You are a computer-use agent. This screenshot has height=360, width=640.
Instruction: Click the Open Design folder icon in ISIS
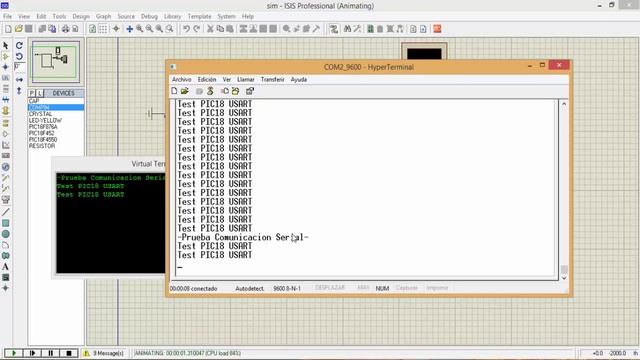click(x=18, y=29)
